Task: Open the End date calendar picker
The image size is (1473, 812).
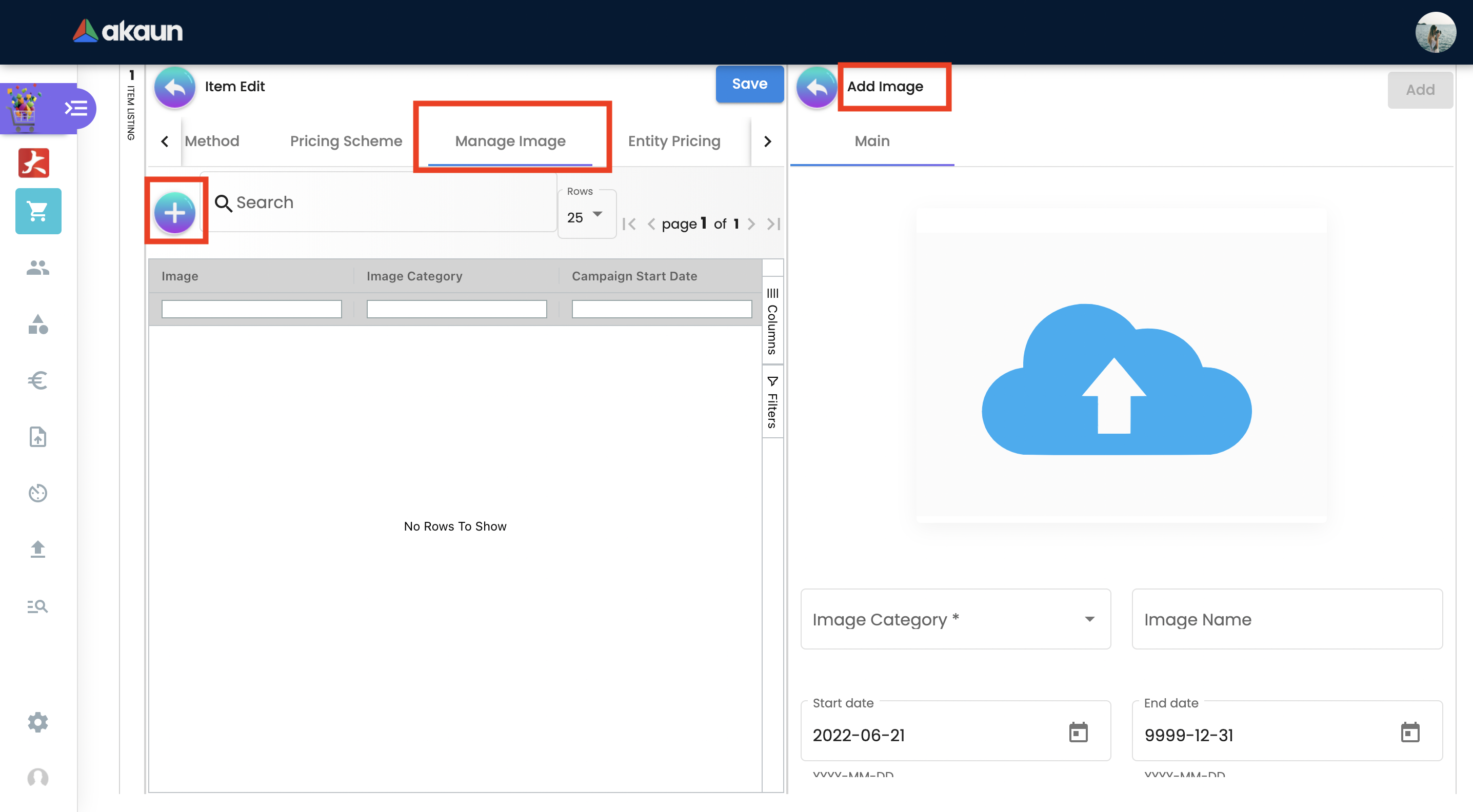Action: click(x=1409, y=732)
